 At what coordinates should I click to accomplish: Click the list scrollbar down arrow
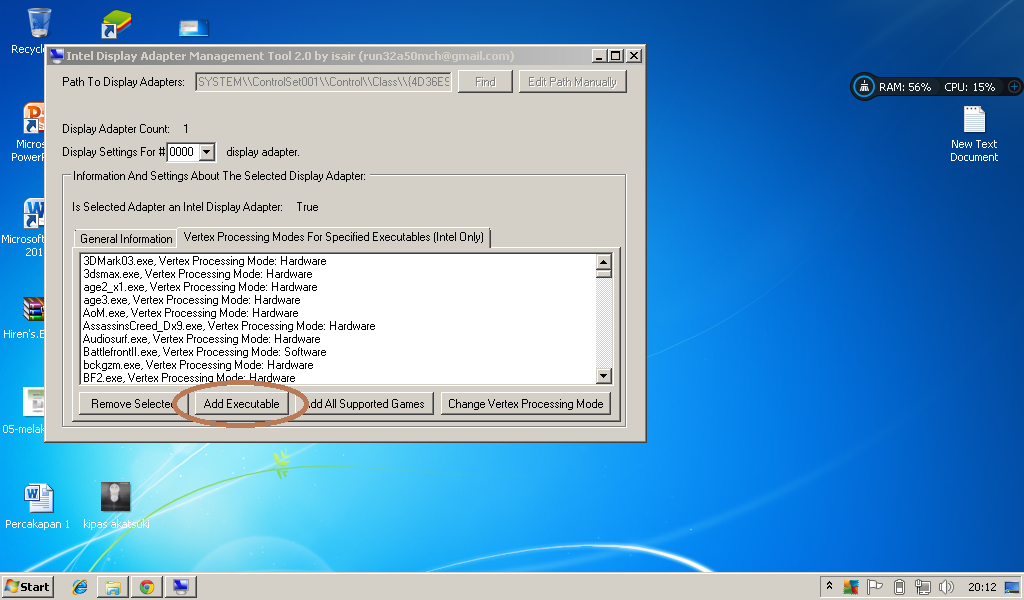[x=603, y=375]
